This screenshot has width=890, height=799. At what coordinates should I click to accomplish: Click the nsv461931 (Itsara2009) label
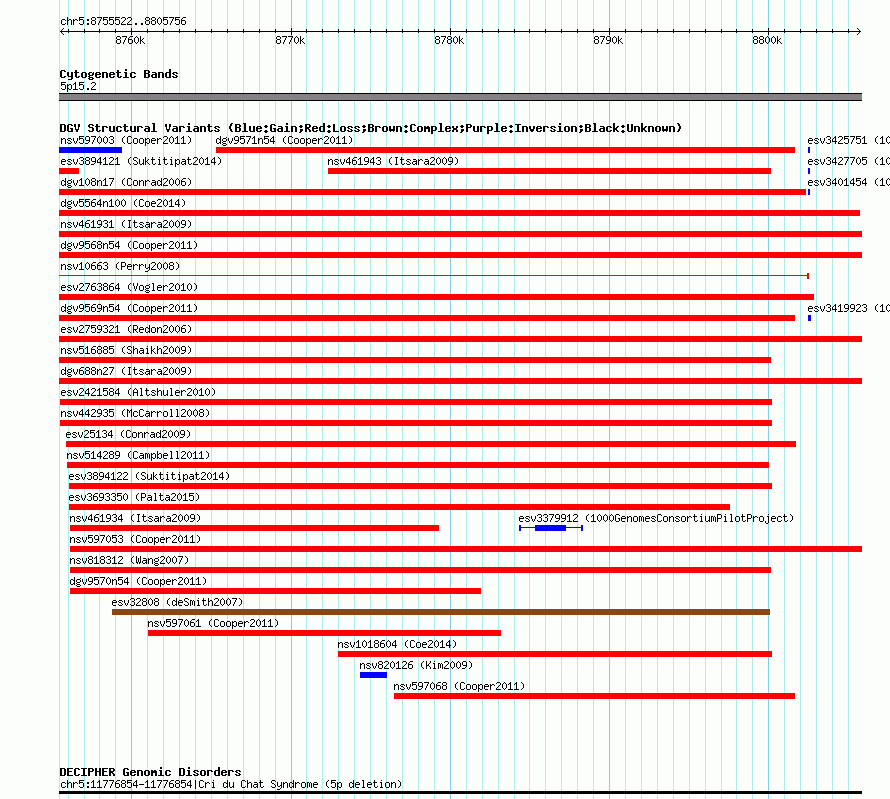click(x=126, y=224)
